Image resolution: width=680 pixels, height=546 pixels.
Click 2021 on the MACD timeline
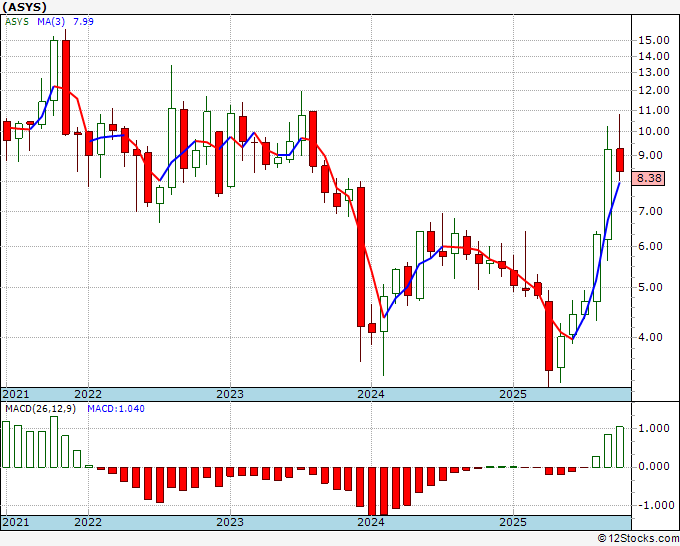(16, 522)
